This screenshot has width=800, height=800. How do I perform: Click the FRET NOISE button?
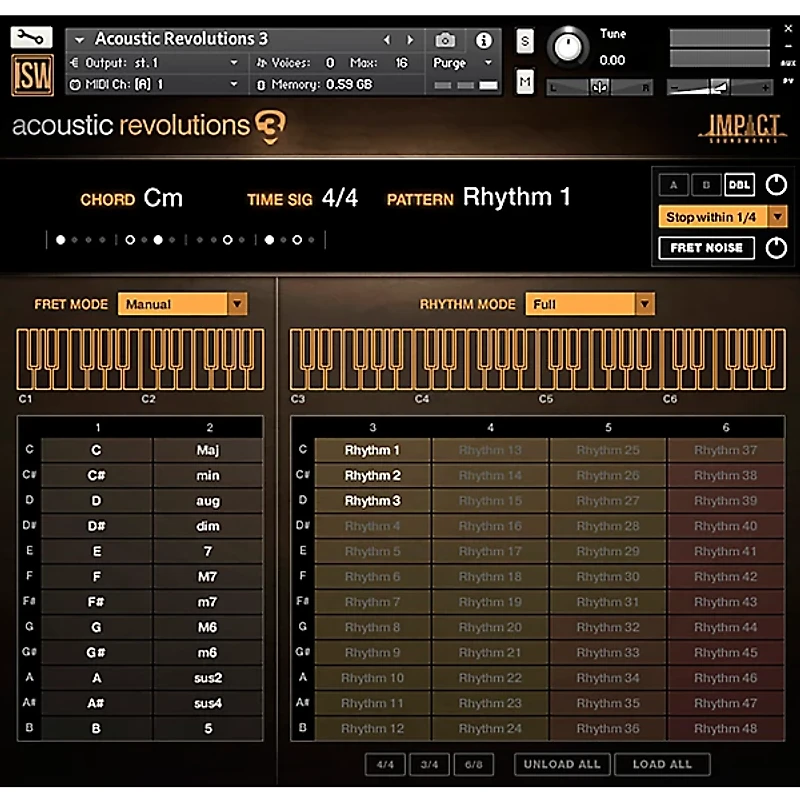point(707,247)
